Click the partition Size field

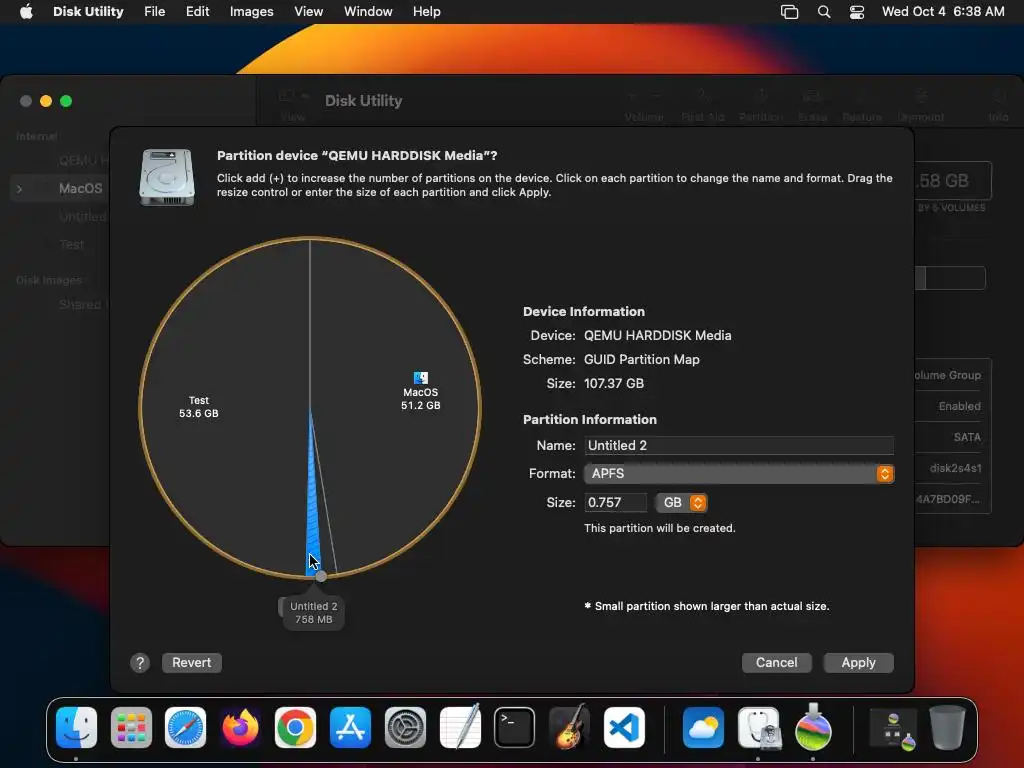pyautogui.click(x=615, y=502)
